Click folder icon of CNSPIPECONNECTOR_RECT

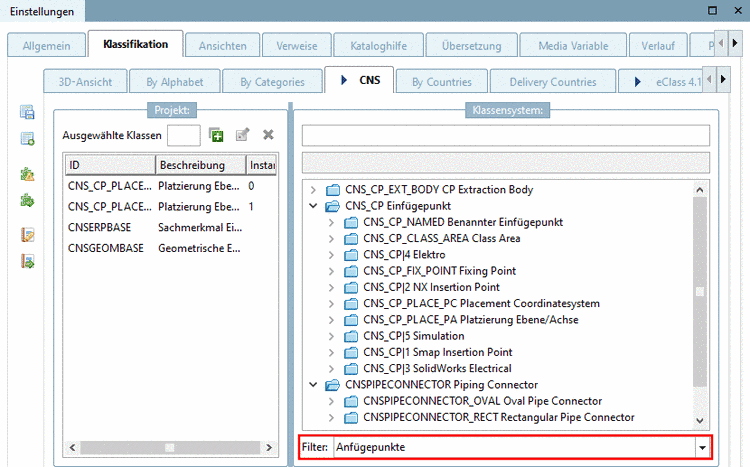pos(351,418)
